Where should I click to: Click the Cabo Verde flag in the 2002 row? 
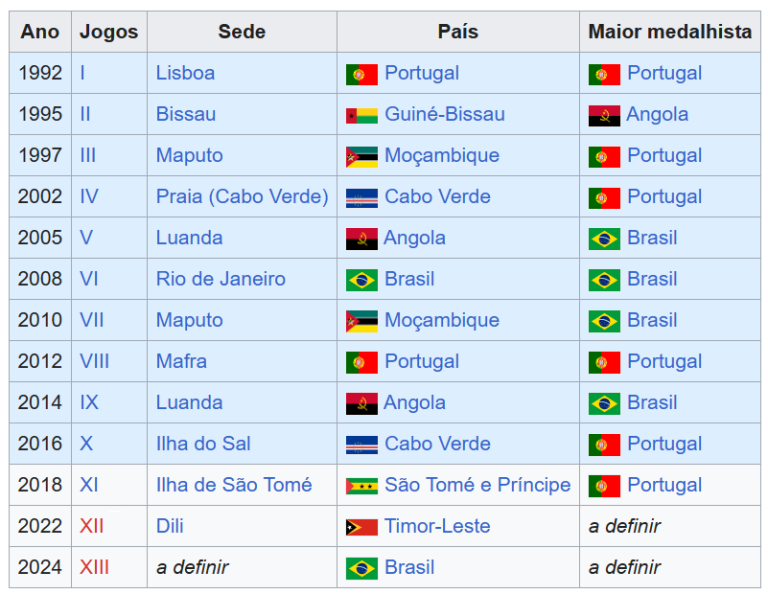click(361, 198)
